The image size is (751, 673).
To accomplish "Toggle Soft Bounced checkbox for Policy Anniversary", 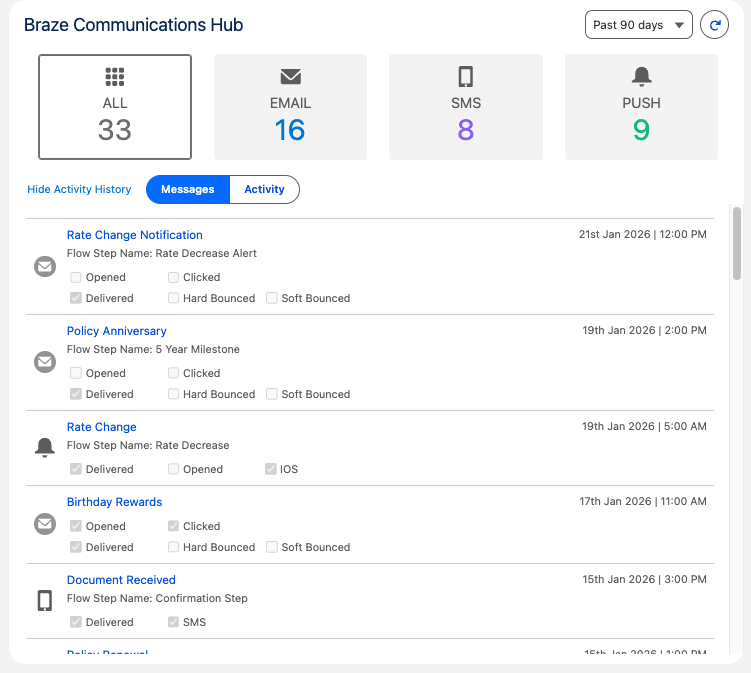I will [x=272, y=394].
